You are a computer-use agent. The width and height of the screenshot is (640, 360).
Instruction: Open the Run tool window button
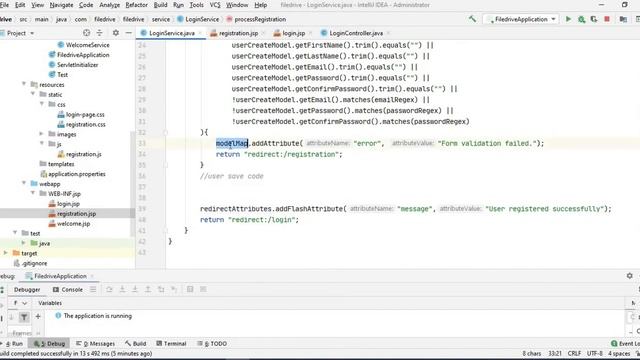[x=14, y=344]
